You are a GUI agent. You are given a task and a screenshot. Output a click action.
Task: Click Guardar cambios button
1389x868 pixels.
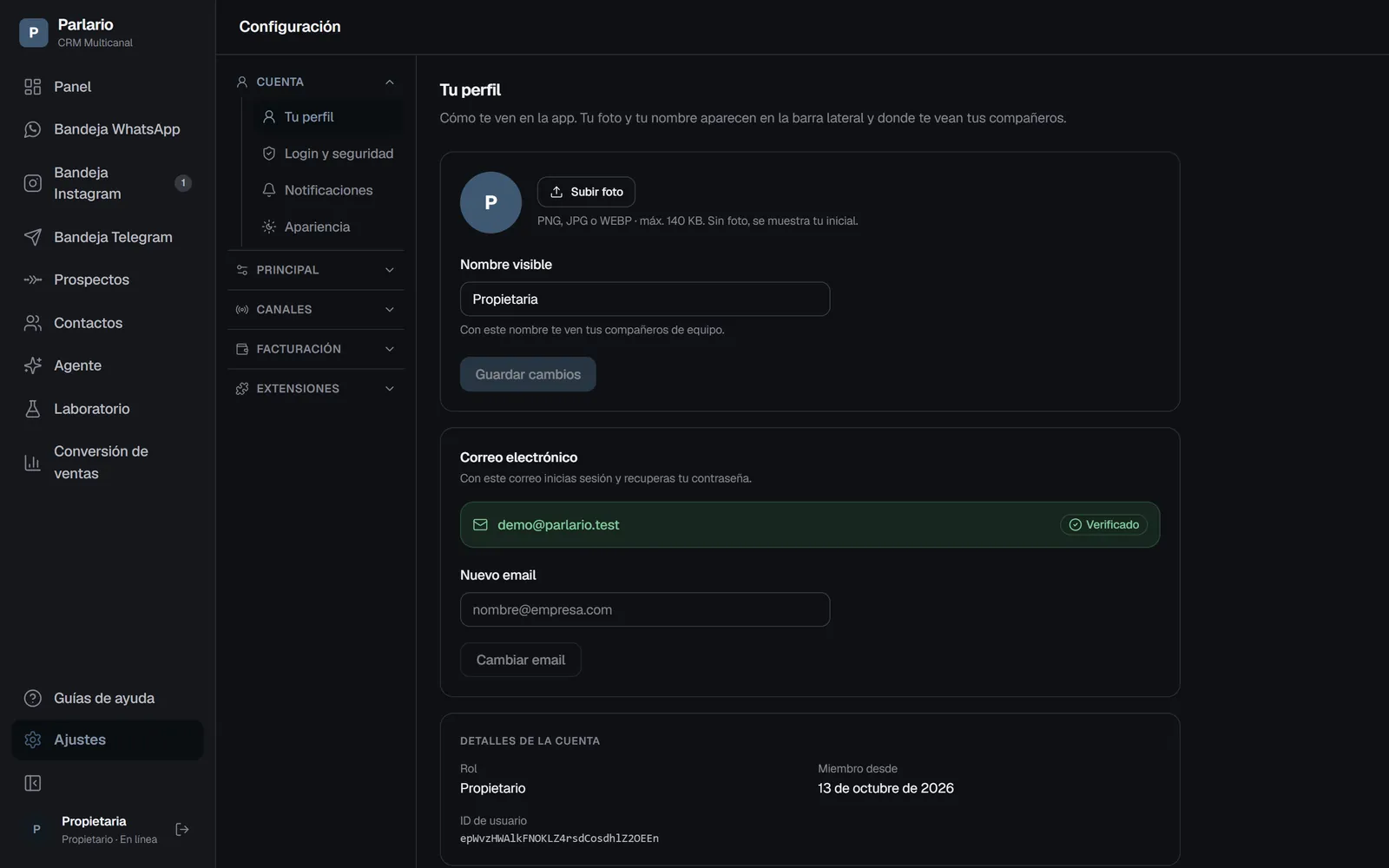pyautogui.click(x=528, y=374)
